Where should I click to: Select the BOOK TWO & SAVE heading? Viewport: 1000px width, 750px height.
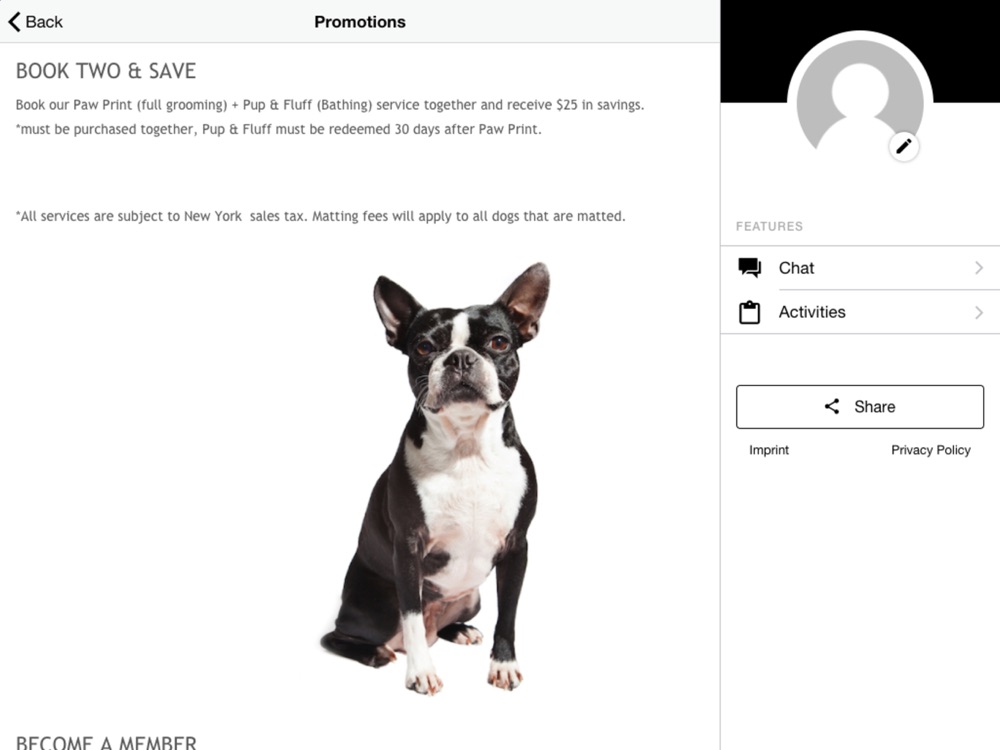(x=106, y=71)
